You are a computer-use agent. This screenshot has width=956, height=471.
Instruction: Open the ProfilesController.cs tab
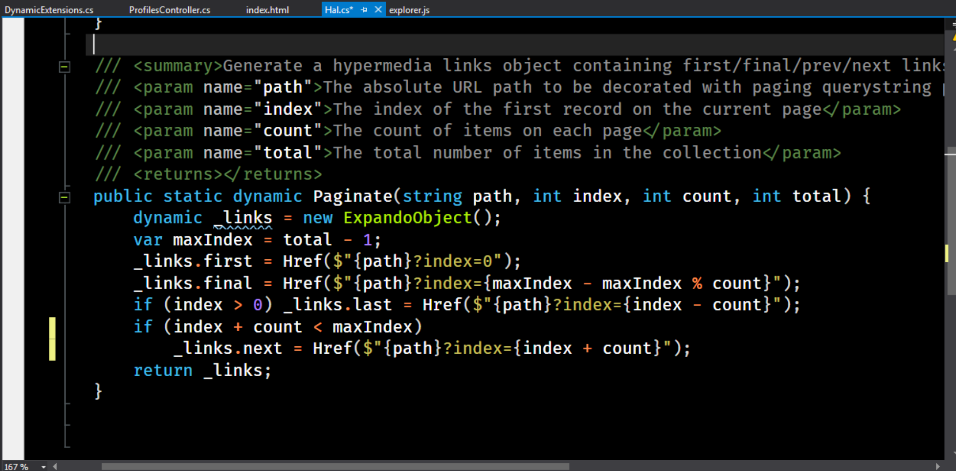click(x=169, y=10)
